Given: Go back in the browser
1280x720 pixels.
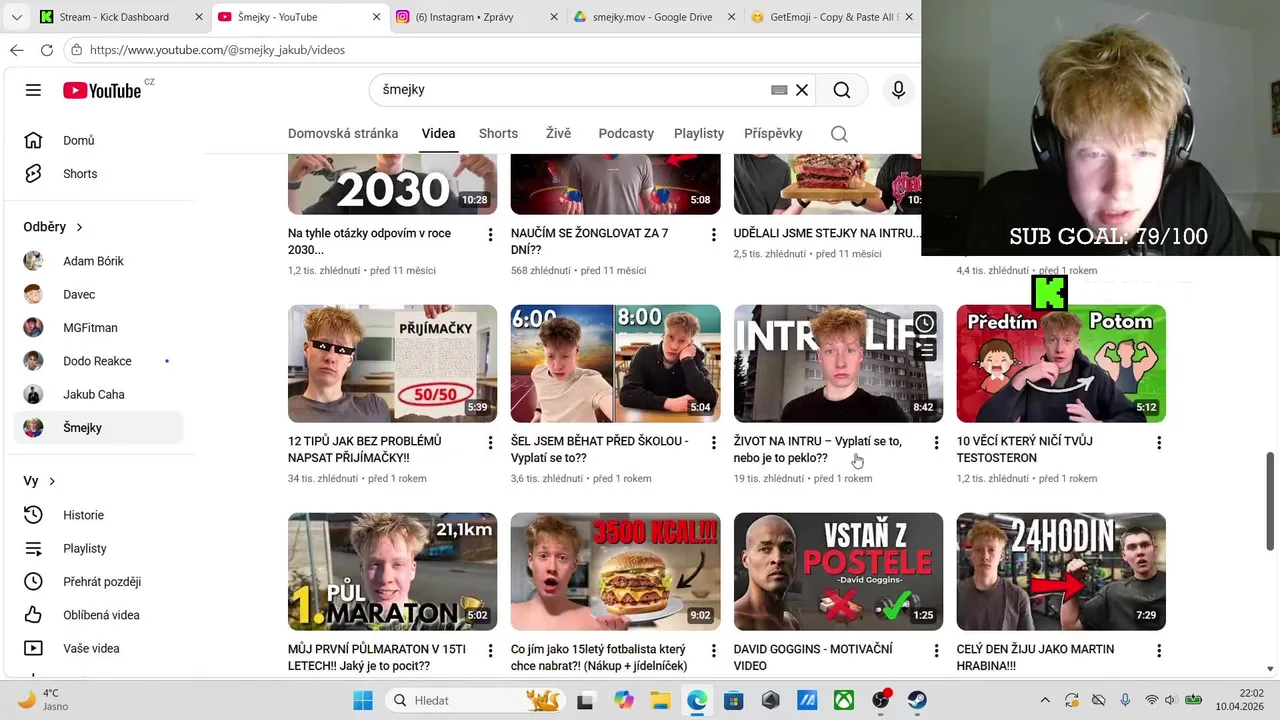Looking at the screenshot, I should coord(16,50).
